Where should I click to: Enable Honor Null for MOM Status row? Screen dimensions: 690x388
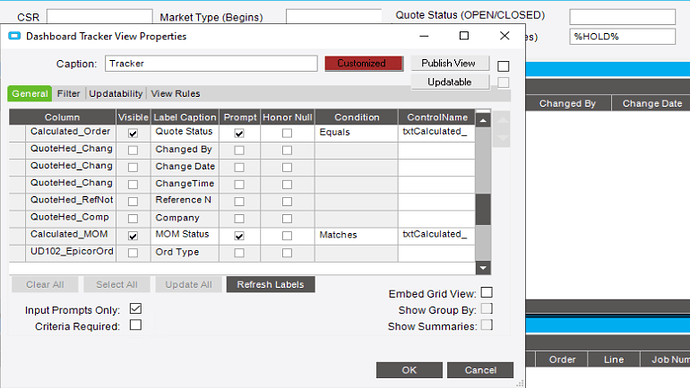coord(287,236)
